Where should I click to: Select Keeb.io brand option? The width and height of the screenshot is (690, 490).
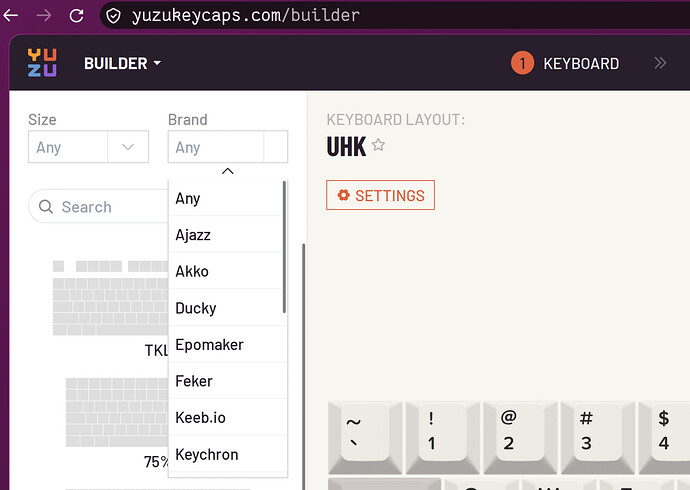(x=228, y=417)
